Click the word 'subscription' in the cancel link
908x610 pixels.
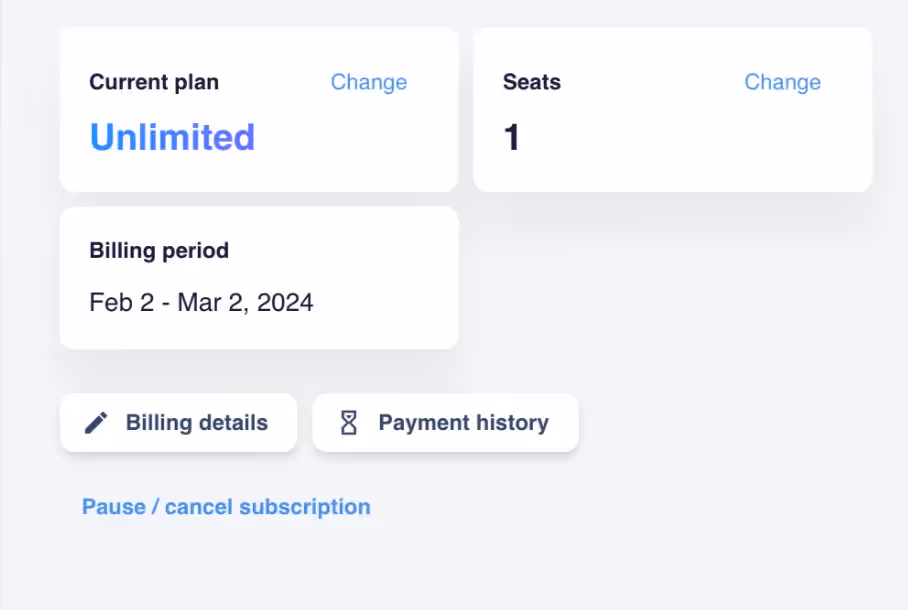(x=305, y=507)
